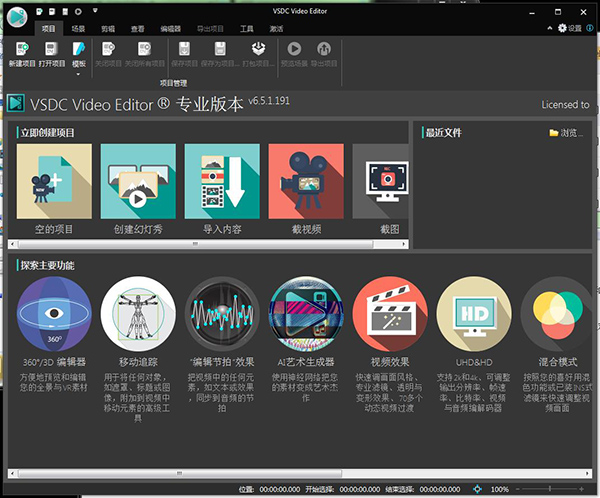The width and height of the screenshot is (600, 498).
Task: Open the 混合模式 (Blend Modes) feature icon
Action: pos(556,314)
